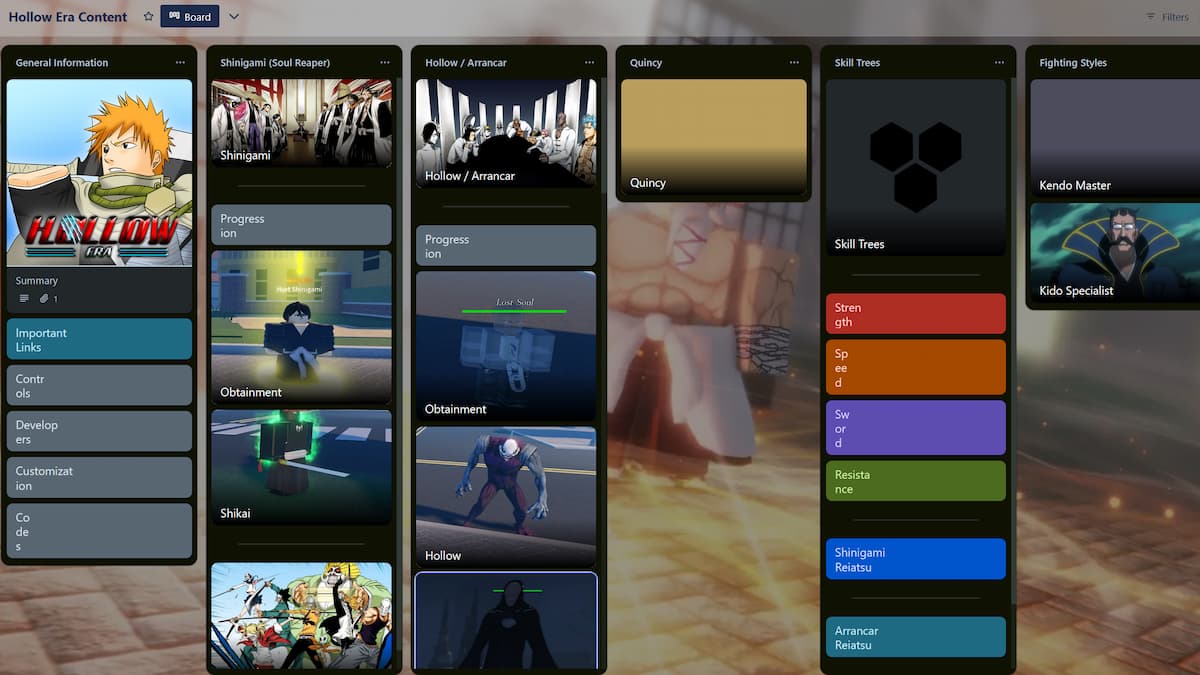This screenshot has height=675, width=1200.
Task: Select the red Strength card
Action: [915, 313]
